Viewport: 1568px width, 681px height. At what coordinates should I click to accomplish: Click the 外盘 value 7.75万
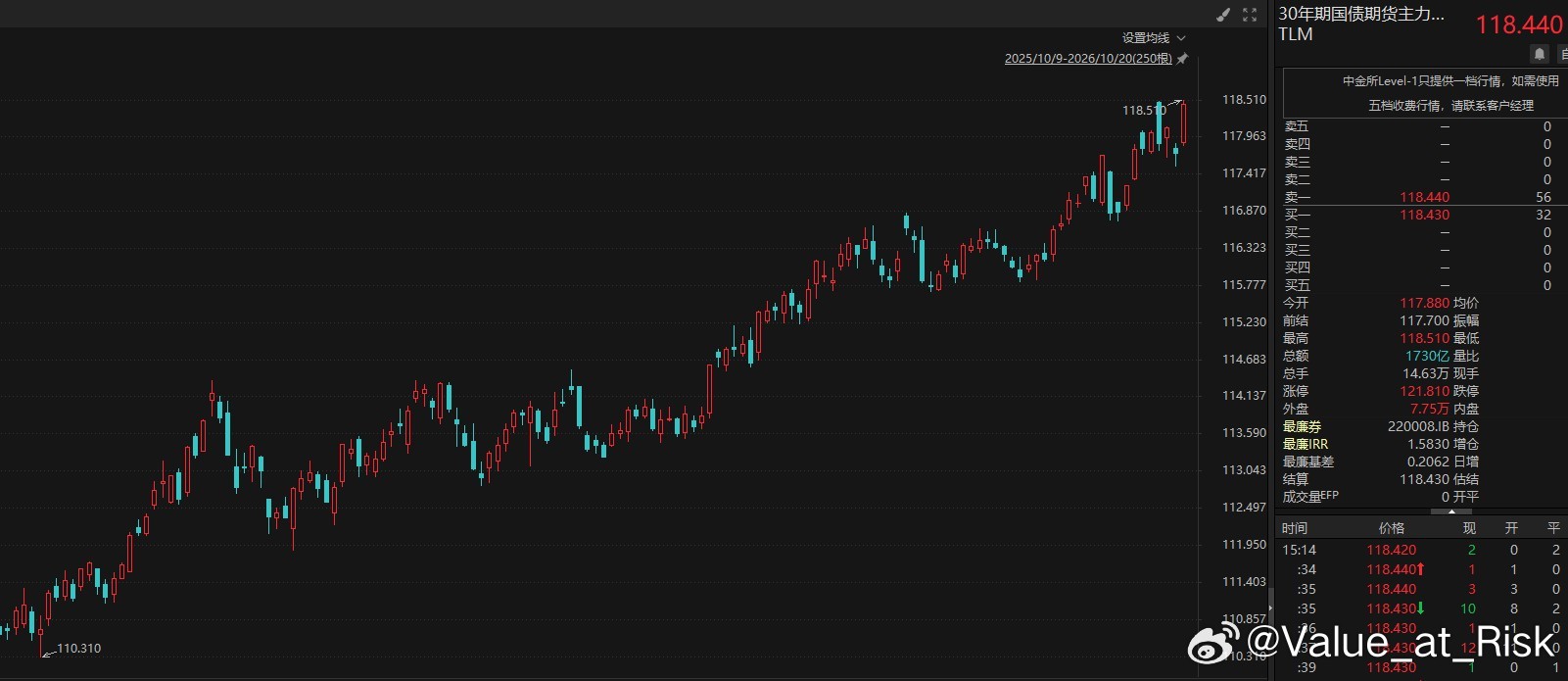click(1430, 409)
